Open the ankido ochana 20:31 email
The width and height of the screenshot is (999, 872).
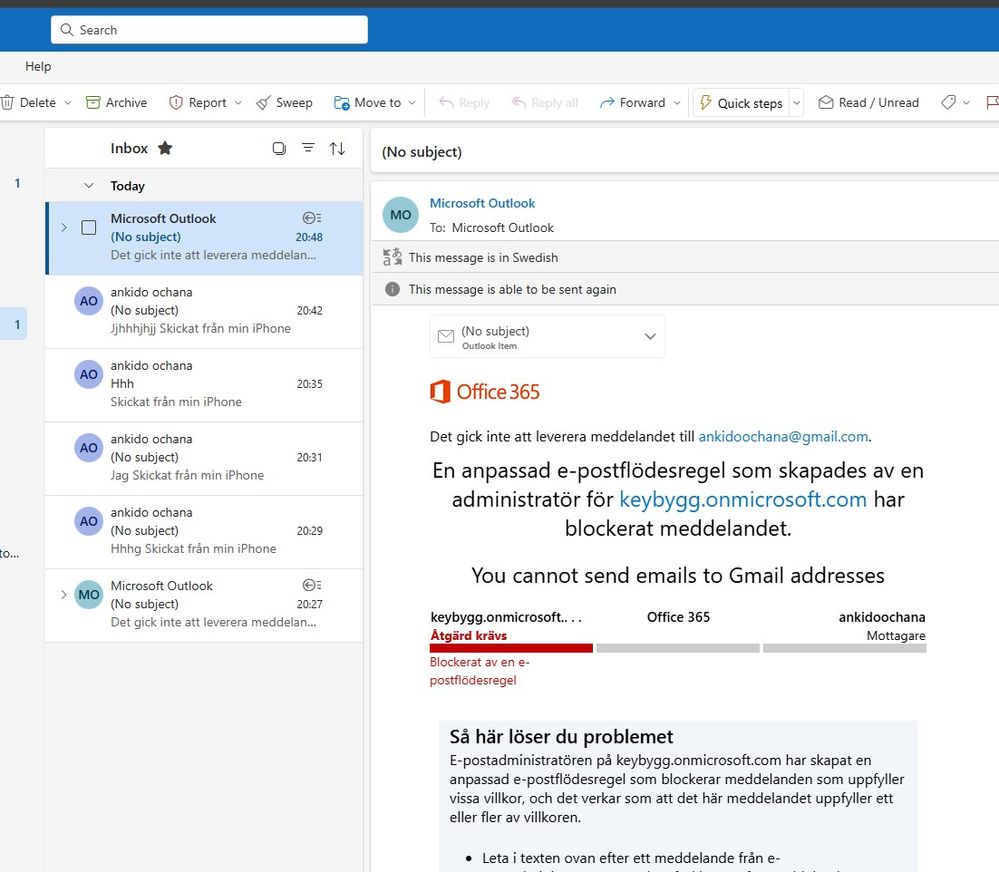tap(204, 458)
